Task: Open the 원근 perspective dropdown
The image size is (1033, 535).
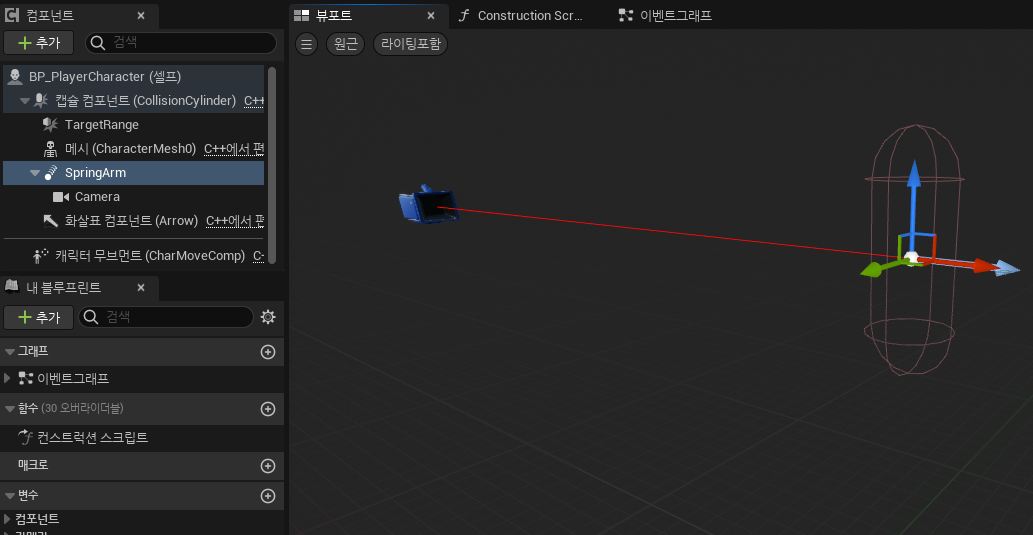Action: click(345, 44)
